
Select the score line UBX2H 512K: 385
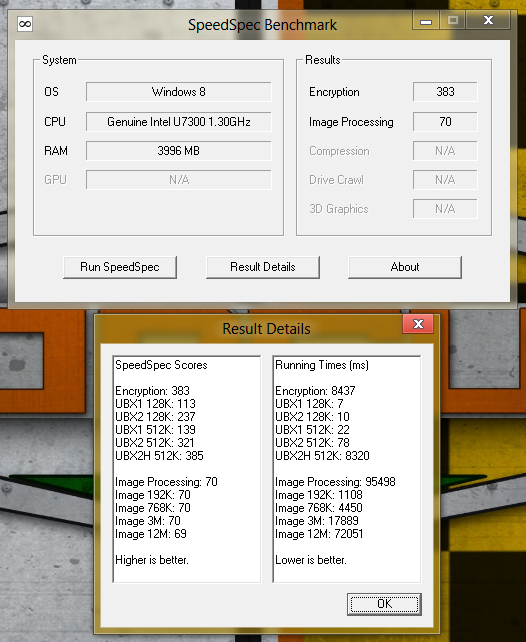(x=159, y=456)
